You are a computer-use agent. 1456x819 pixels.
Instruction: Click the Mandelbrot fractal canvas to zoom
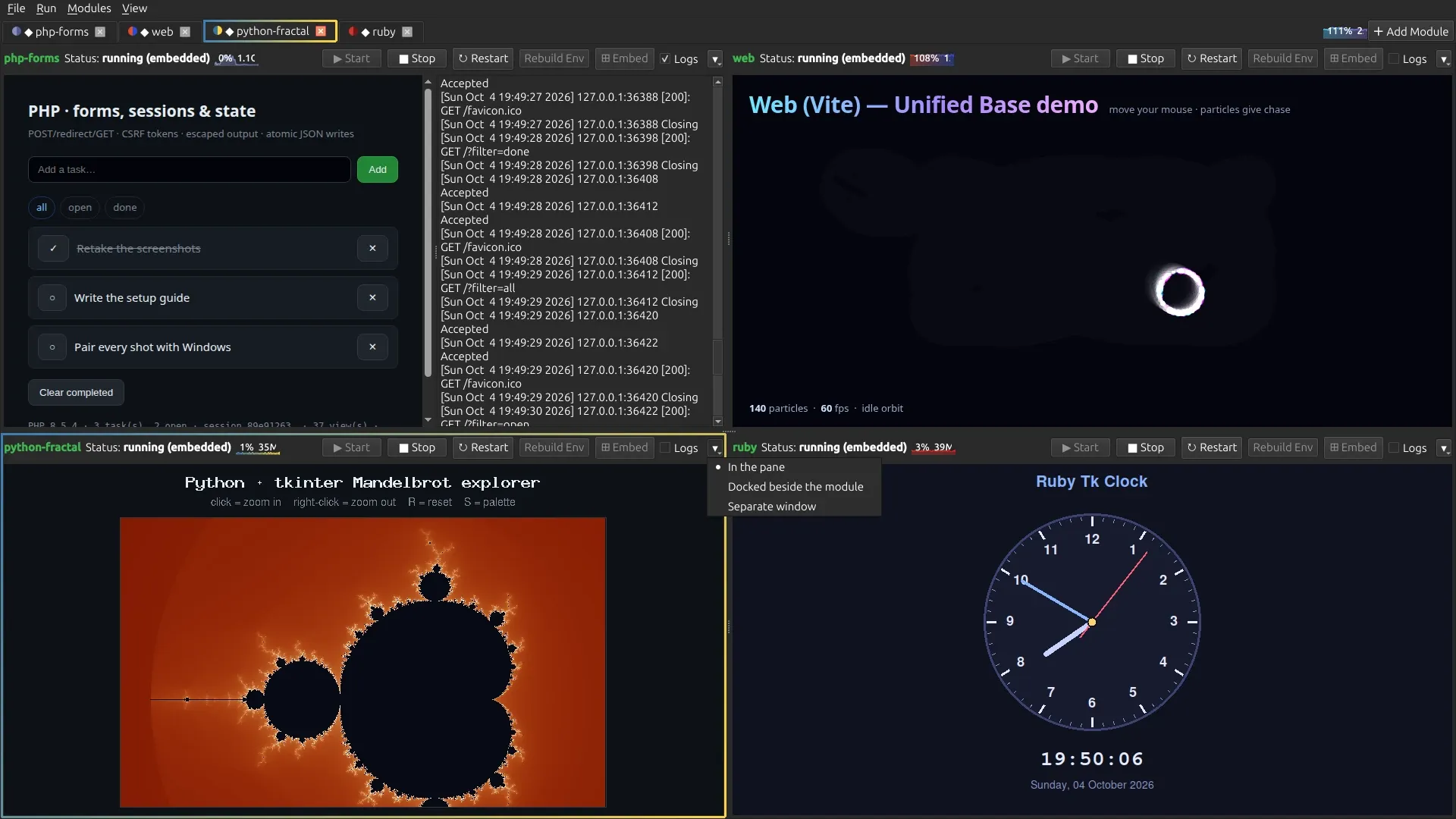click(x=362, y=662)
